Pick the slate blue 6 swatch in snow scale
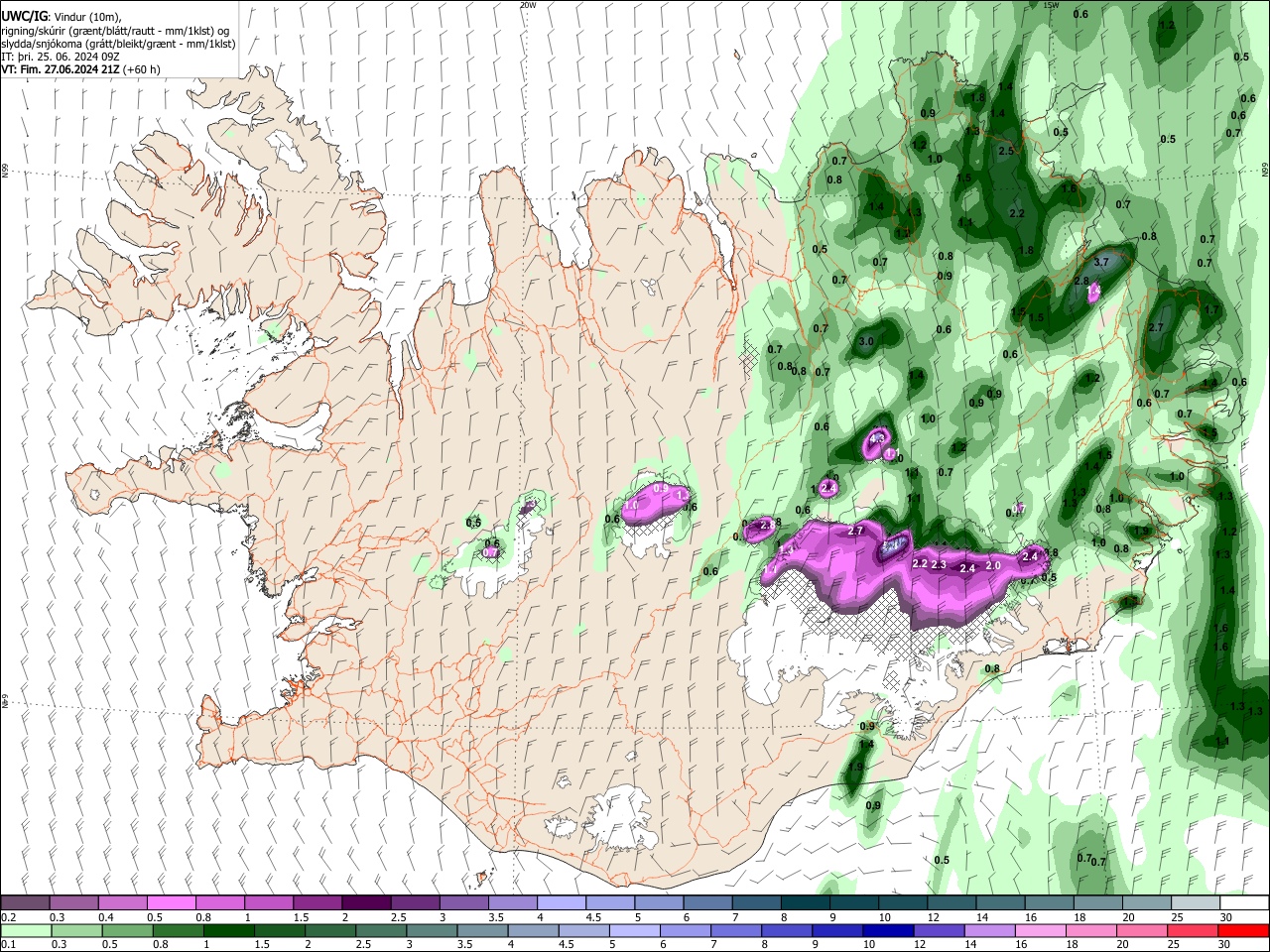Image resolution: width=1270 pixels, height=952 pixels. click(707, 903)
